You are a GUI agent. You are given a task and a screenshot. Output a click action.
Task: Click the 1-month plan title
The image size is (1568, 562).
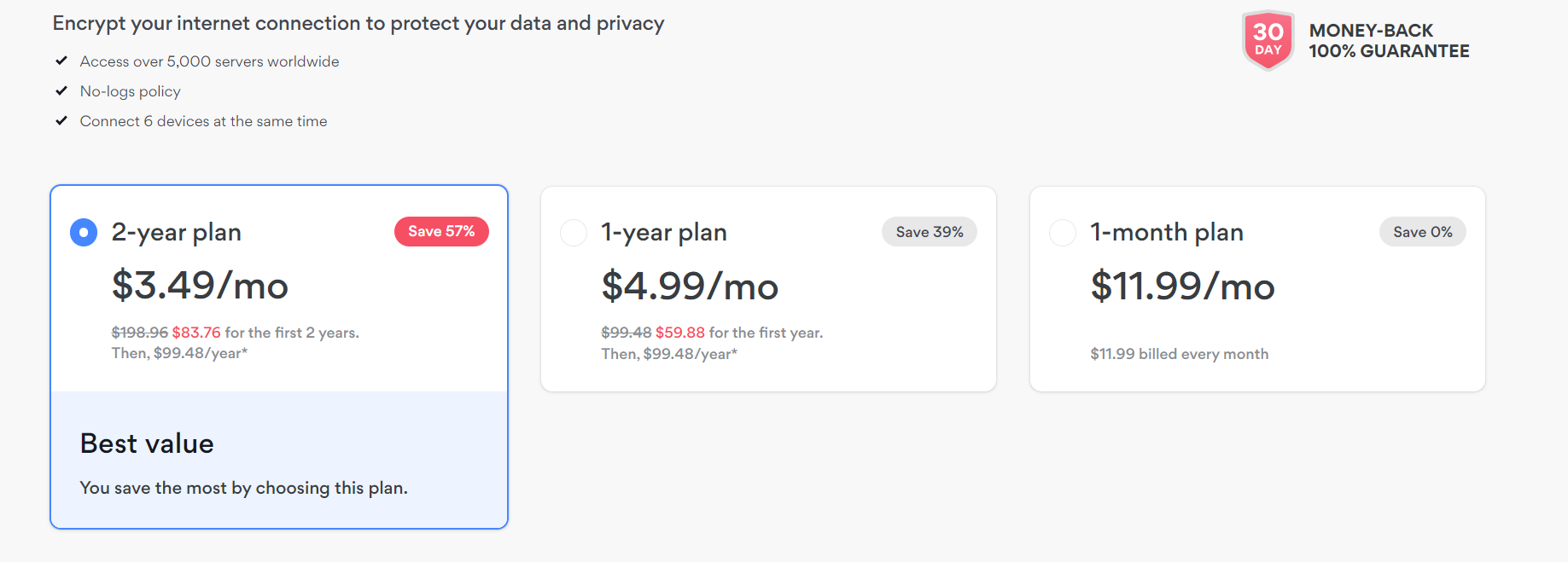(1167, 232)
